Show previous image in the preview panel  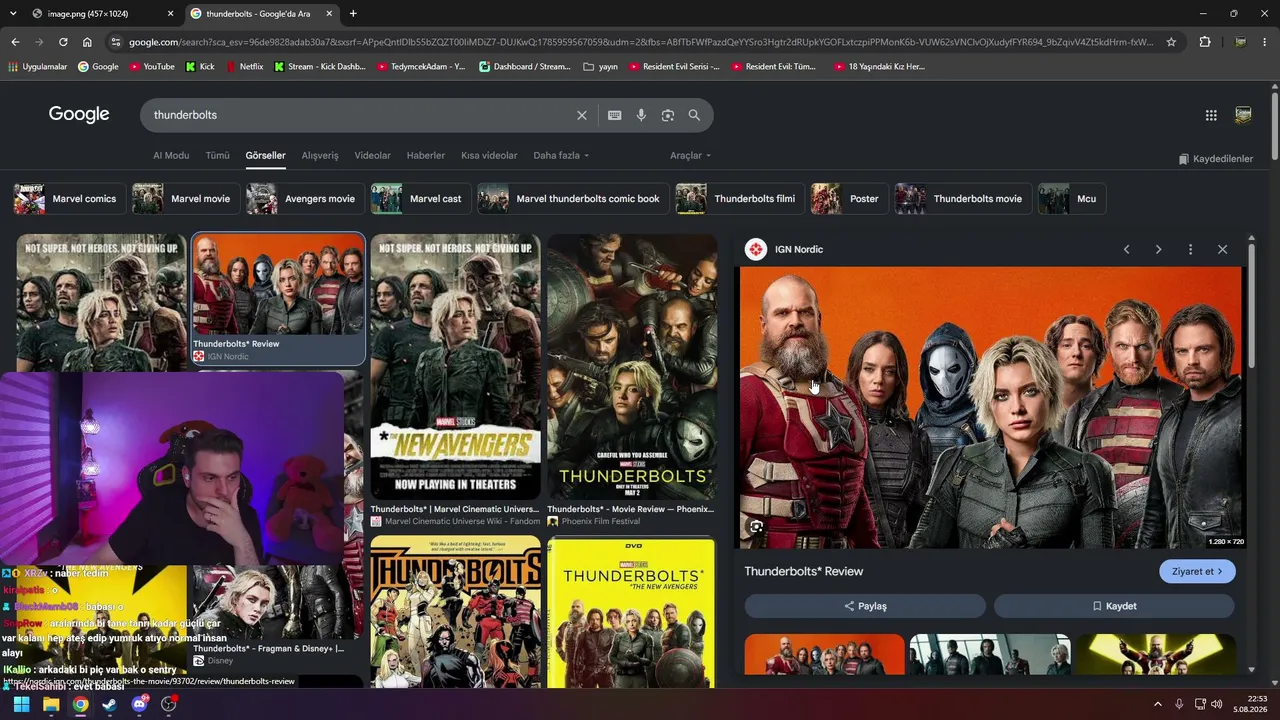click(x=1126, y=249)
